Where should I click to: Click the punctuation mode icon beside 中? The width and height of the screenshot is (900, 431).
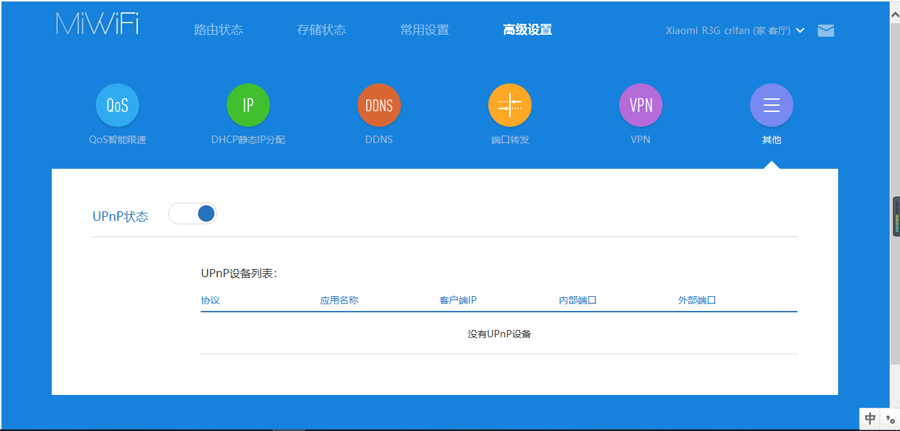(x=890, y=418)
